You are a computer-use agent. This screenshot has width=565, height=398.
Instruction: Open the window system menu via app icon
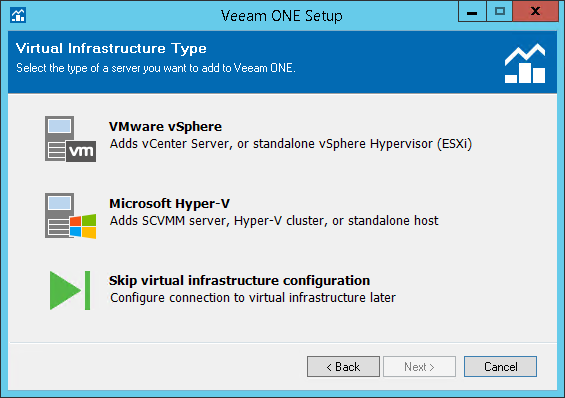18,15
